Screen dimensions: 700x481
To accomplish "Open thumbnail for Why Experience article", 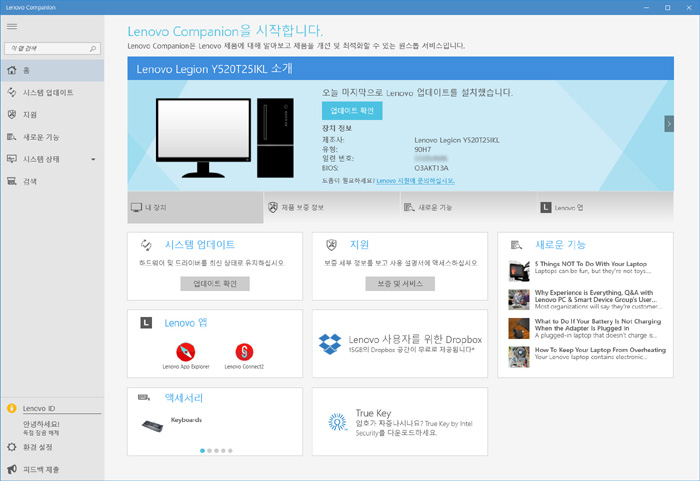I will pos(519,300).
